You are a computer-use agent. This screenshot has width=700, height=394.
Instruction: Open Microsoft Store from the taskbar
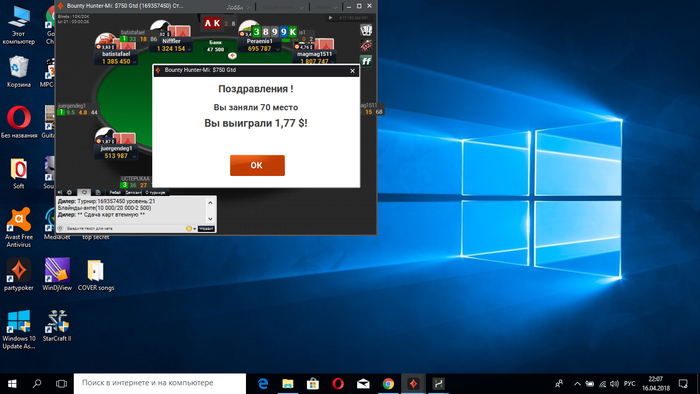coord(313,384)
